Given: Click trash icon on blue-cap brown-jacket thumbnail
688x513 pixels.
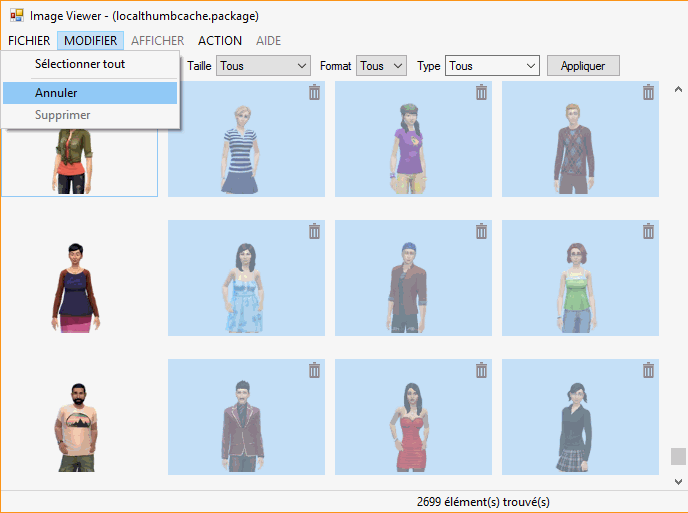Looking at the screenshot, I should pos(481,231).
